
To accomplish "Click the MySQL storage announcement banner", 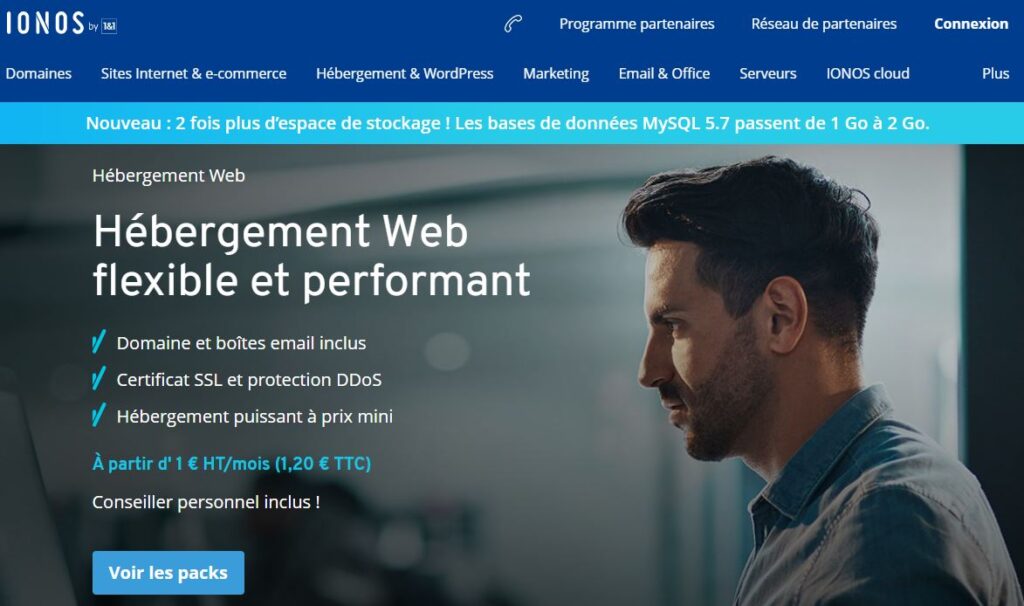I will click(507, 123).
